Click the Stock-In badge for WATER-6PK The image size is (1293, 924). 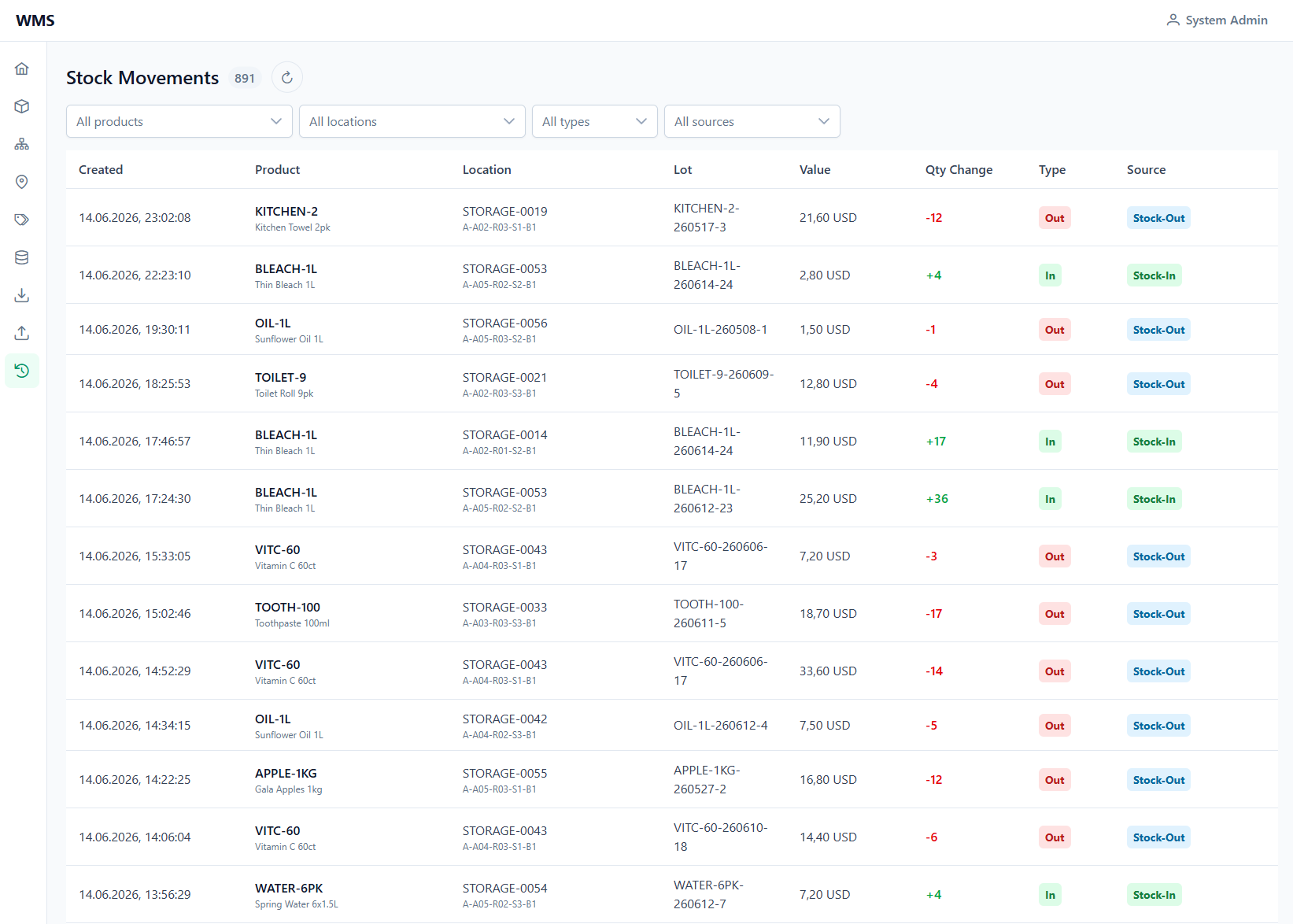1154,895
